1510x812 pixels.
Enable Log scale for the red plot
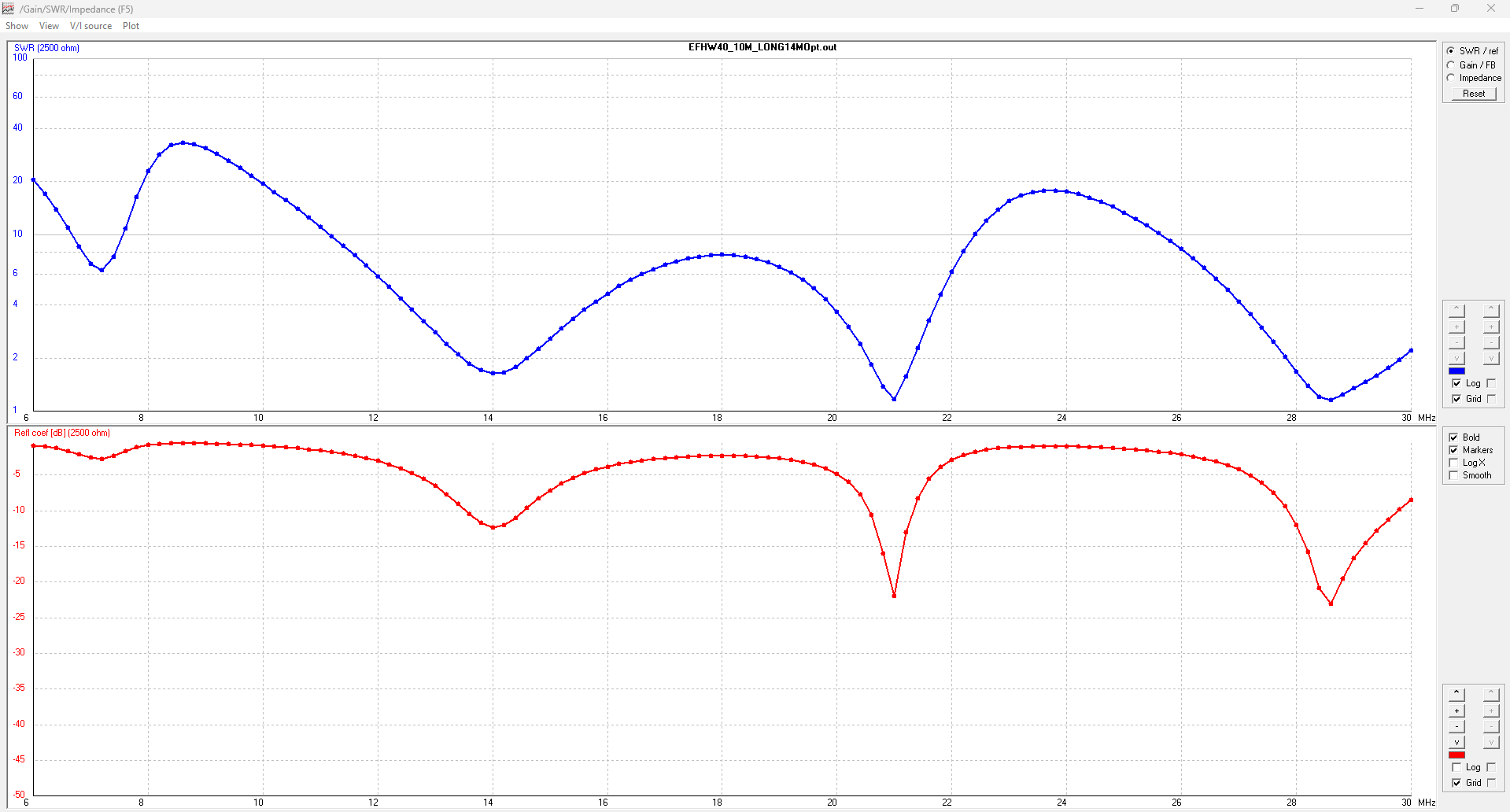(1454, 767)
